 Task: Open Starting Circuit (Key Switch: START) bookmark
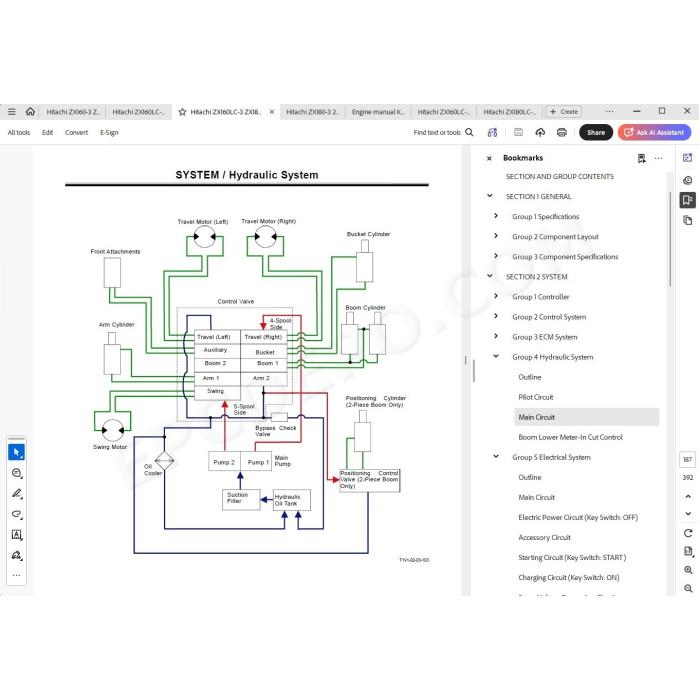click(572, 558)
